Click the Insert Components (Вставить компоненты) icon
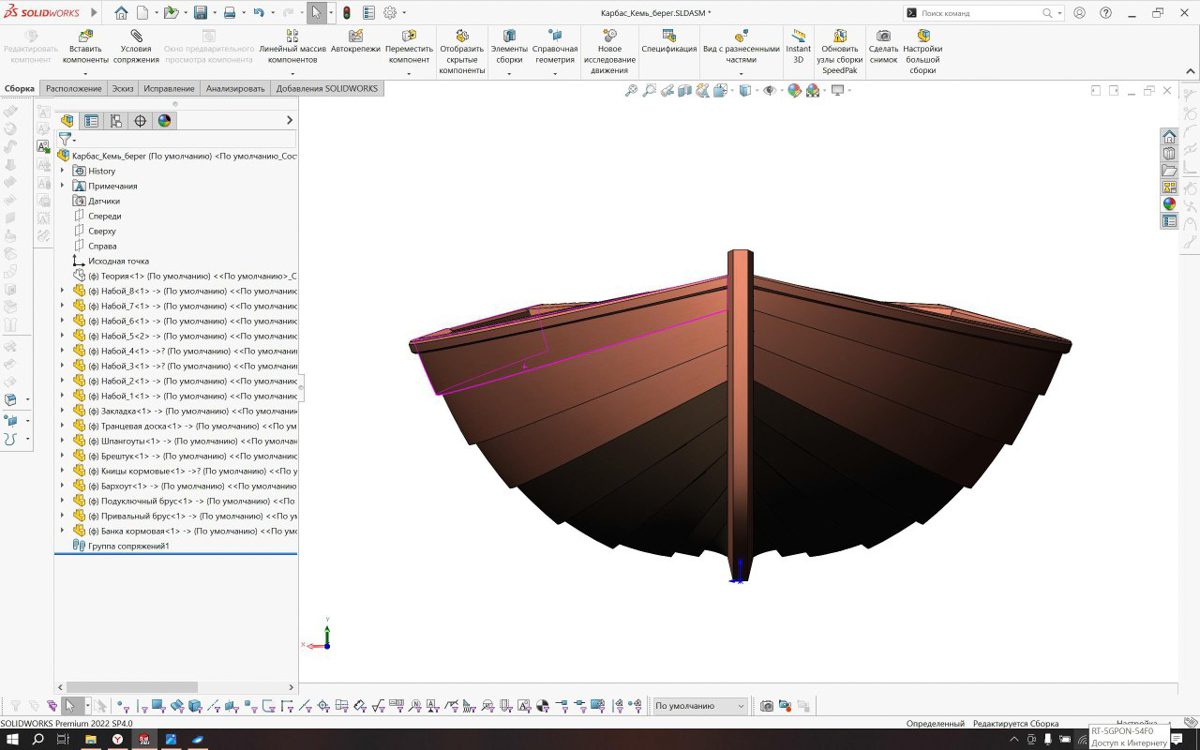The height and width of the screenshot is (750, 1200). click(85, 36)
